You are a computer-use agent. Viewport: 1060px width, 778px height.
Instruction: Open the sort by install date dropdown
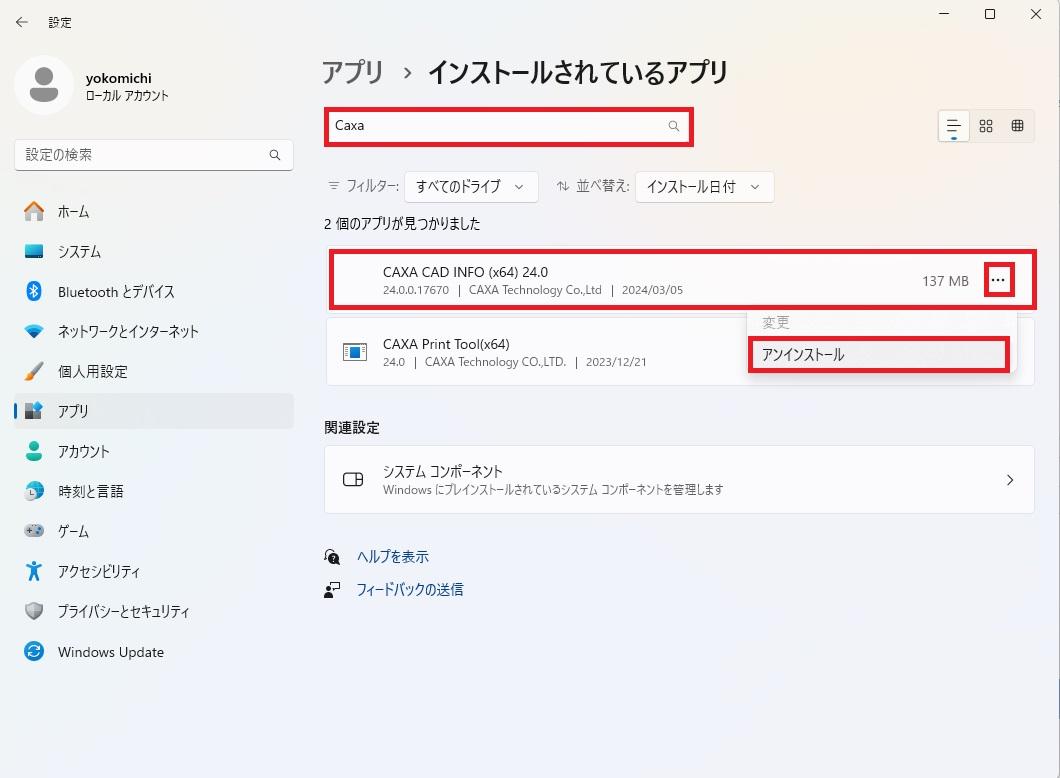704,187
